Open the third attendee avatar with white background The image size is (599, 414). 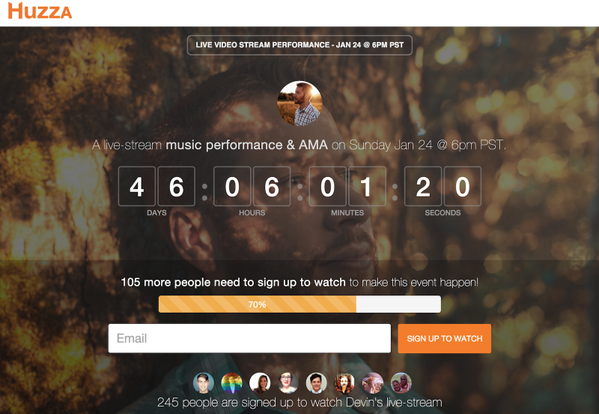260,383
